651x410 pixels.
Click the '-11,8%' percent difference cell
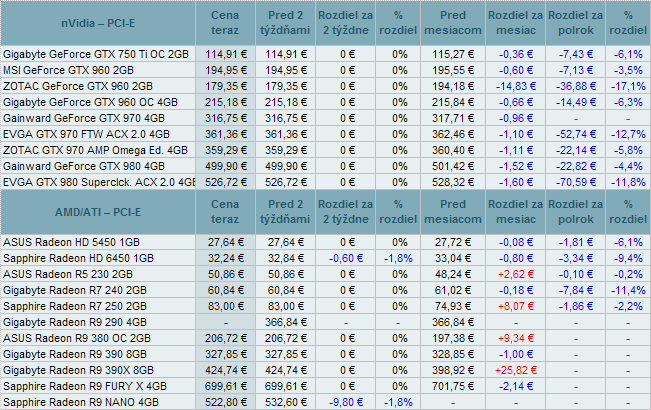click(x=629, y=182)
